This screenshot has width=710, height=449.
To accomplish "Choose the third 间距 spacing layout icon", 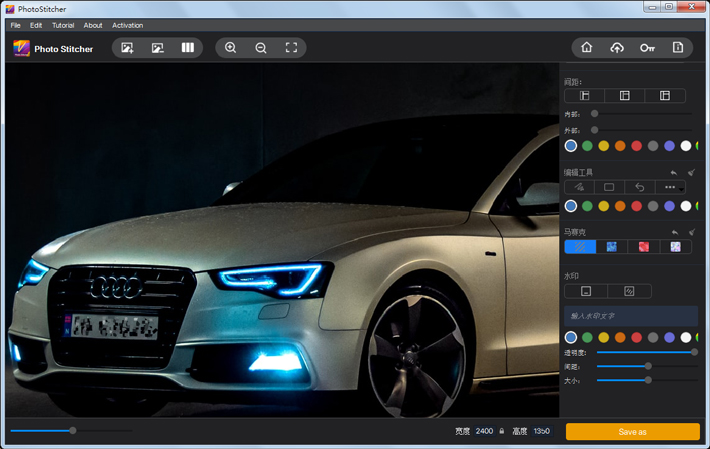I will (665, 96).
